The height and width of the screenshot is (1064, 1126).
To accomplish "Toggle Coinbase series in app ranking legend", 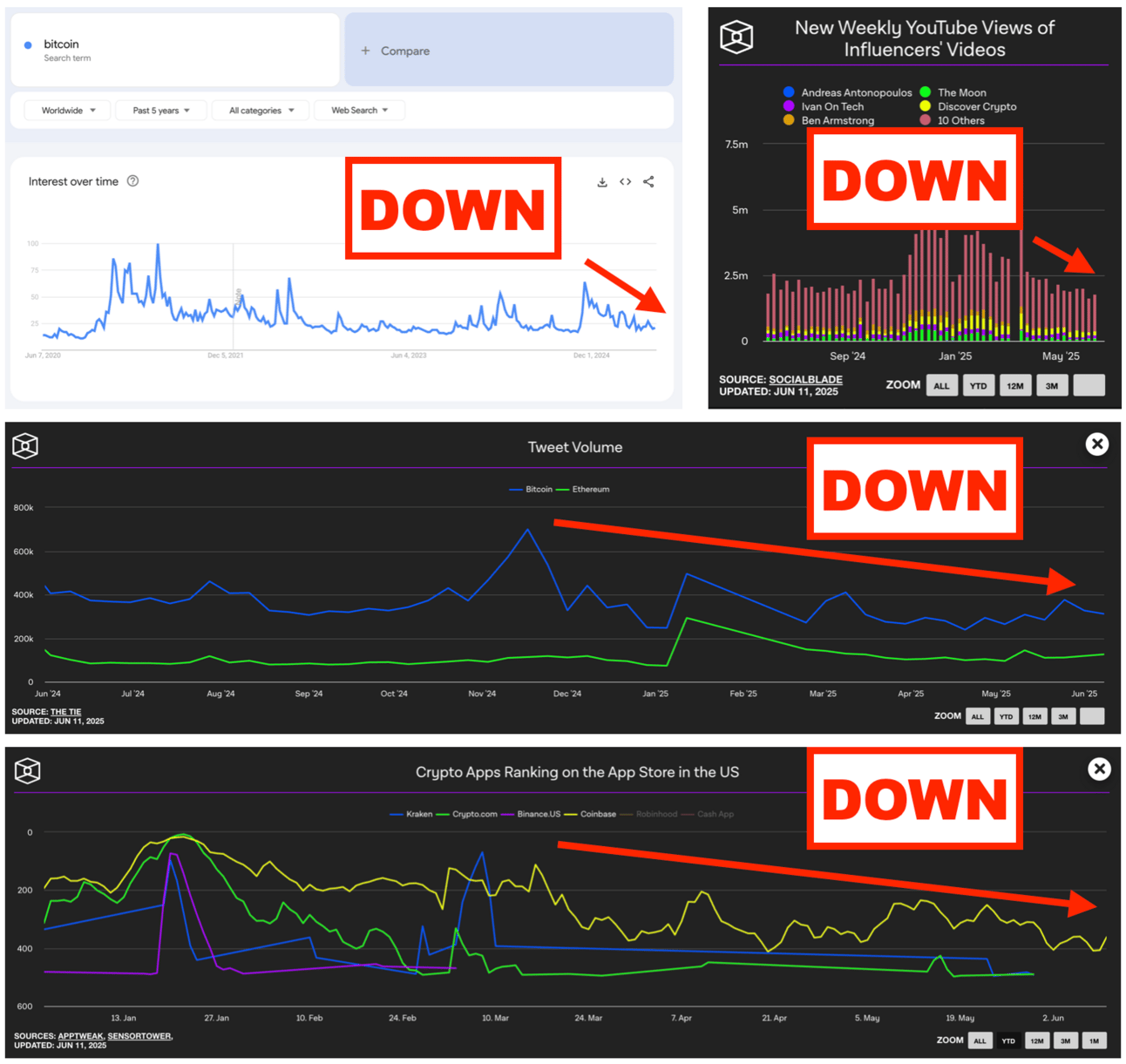I will (x=591, y=814).
